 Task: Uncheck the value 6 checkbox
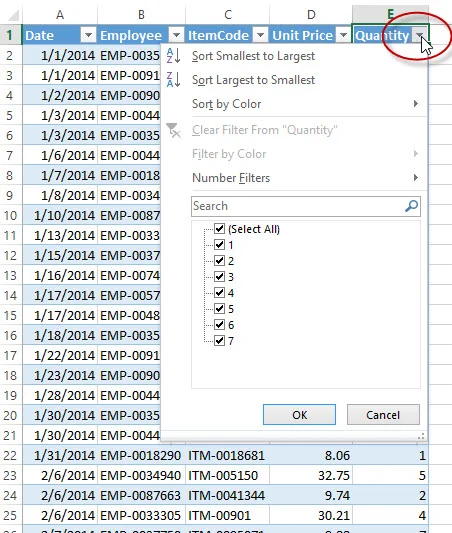[x=220, y=325]
